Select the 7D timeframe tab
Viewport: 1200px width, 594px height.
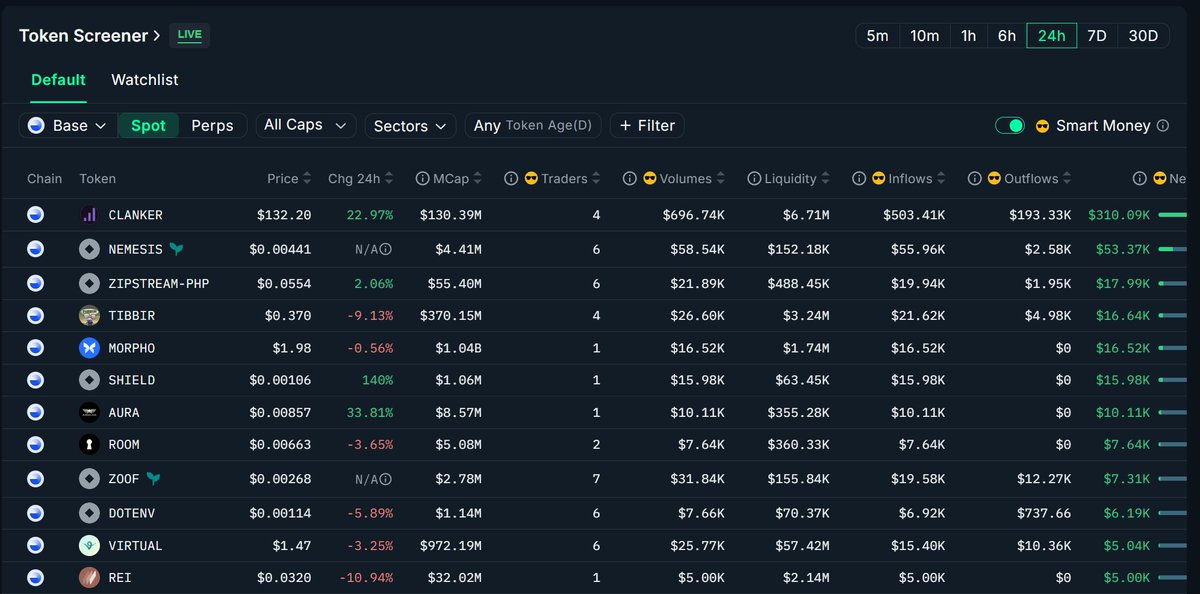(x=1096, y=36)
